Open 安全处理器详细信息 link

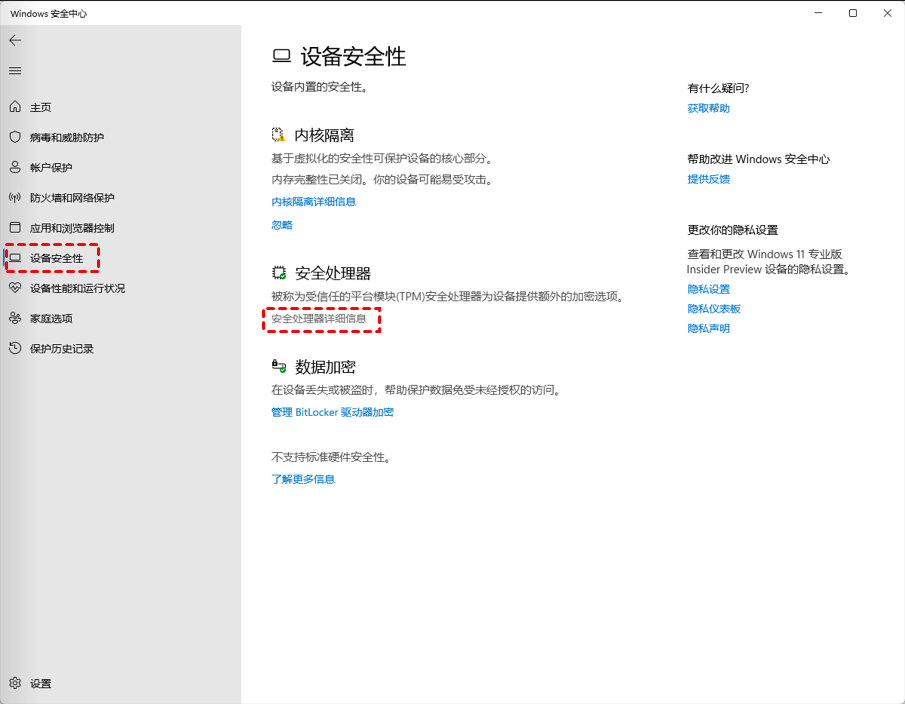(319, 318)
